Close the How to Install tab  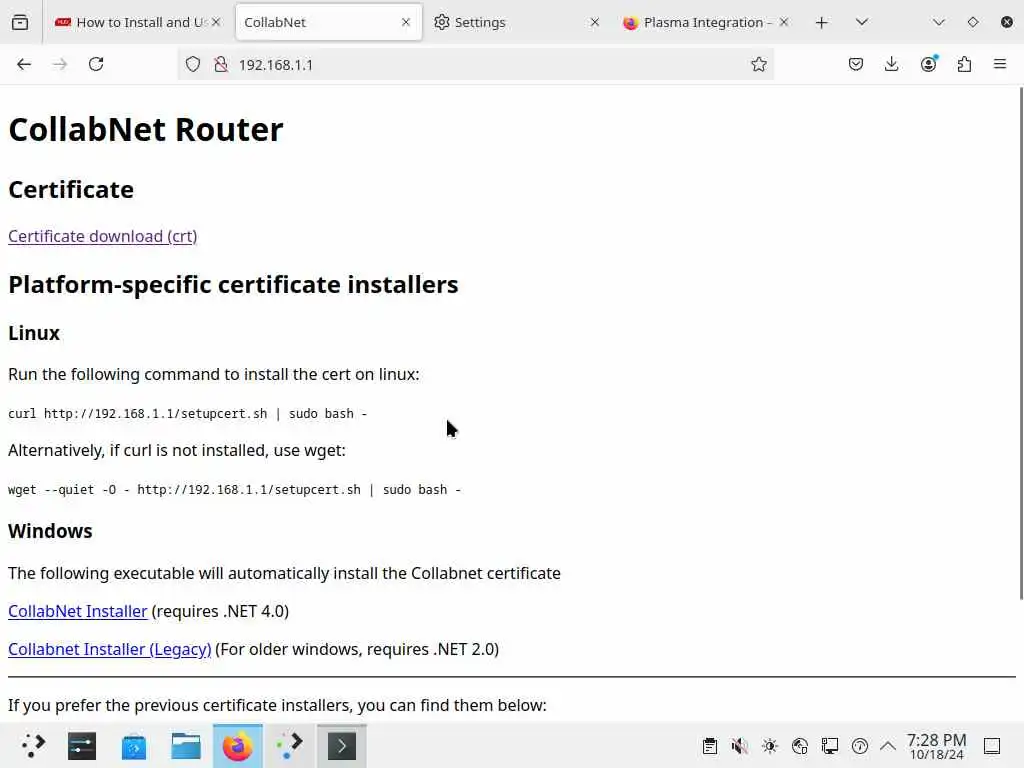(217, 22)
